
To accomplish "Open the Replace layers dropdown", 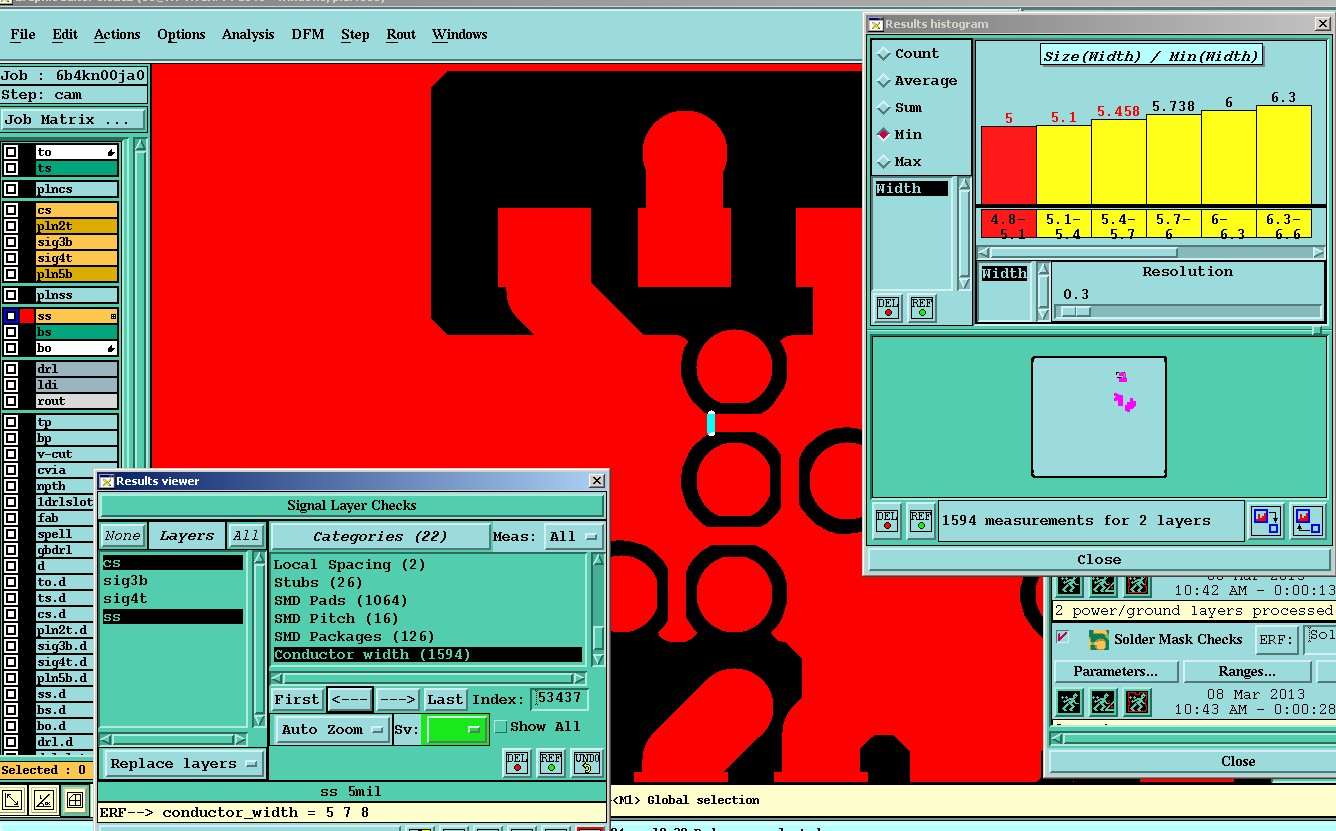I will pos(184,764).
